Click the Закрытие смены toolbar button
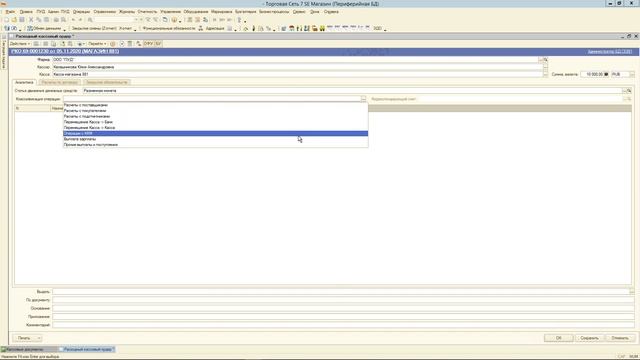Viewport: 640px width, 360px height. [x=94, y=29]
